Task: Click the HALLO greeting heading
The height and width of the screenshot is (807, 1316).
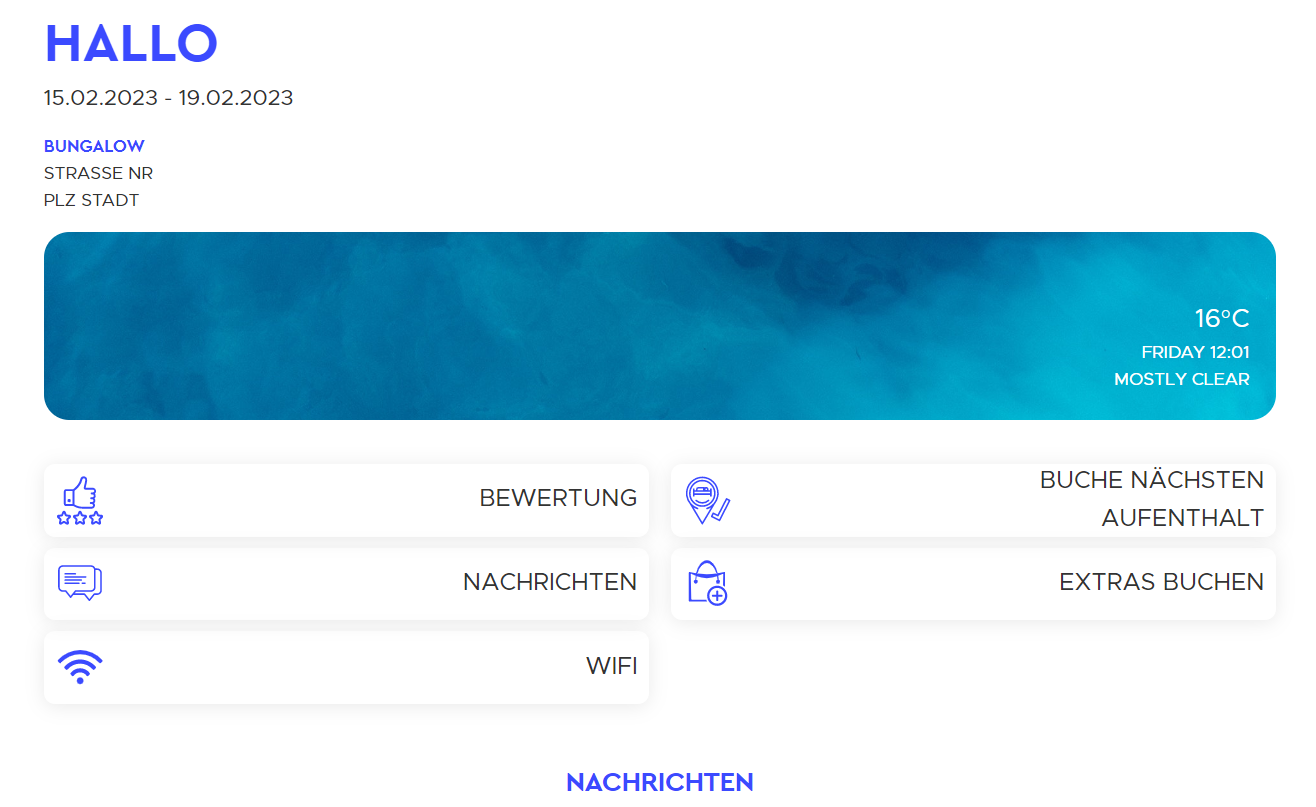Action: pos(131,44)
